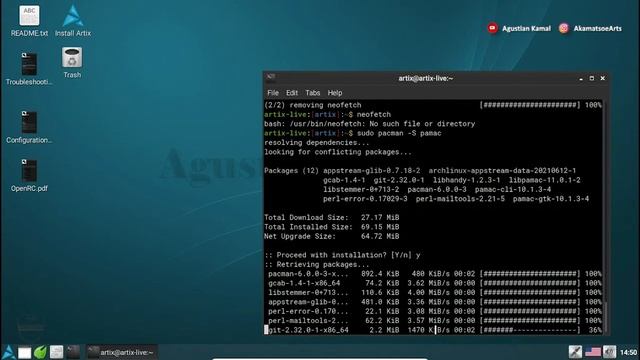Maximize the artix@artix-live terminal window
The height and width of the screenshot is (360, 640).
pos(592,78)
